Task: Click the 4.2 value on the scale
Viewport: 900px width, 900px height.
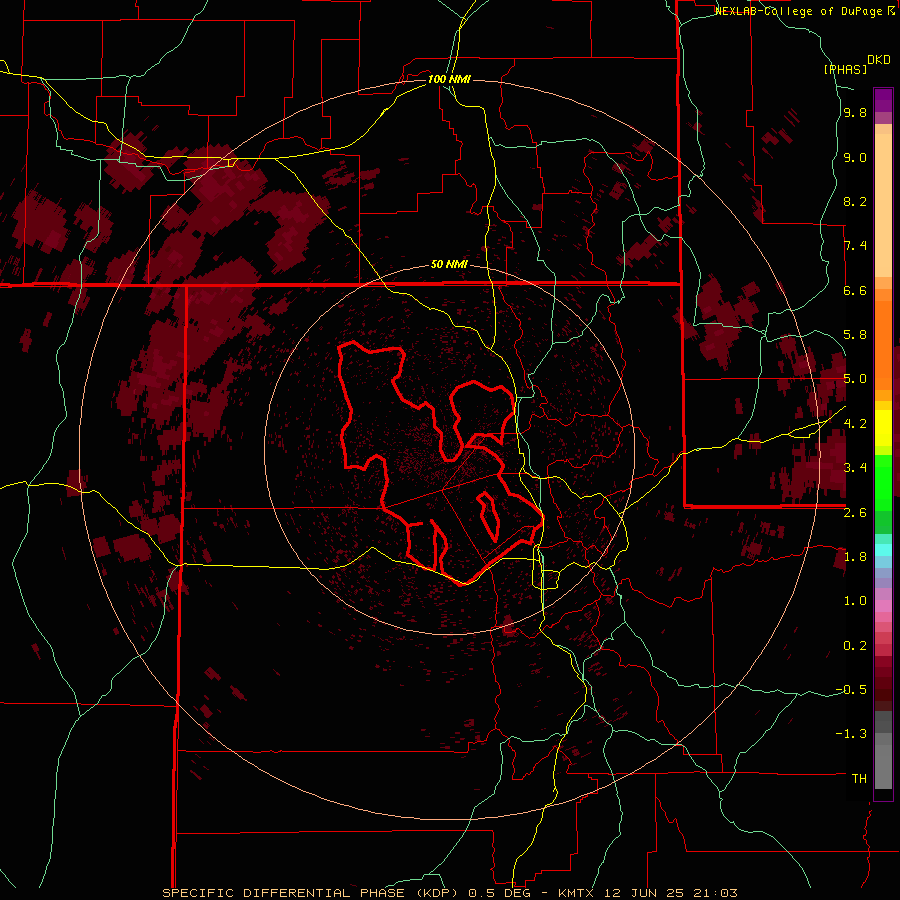Action: (x=855, y=424)
